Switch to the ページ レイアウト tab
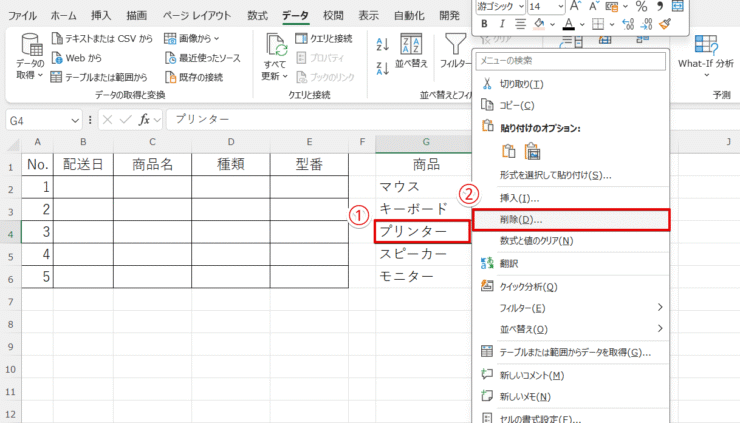The image size is (740, 423). (197, 16)
